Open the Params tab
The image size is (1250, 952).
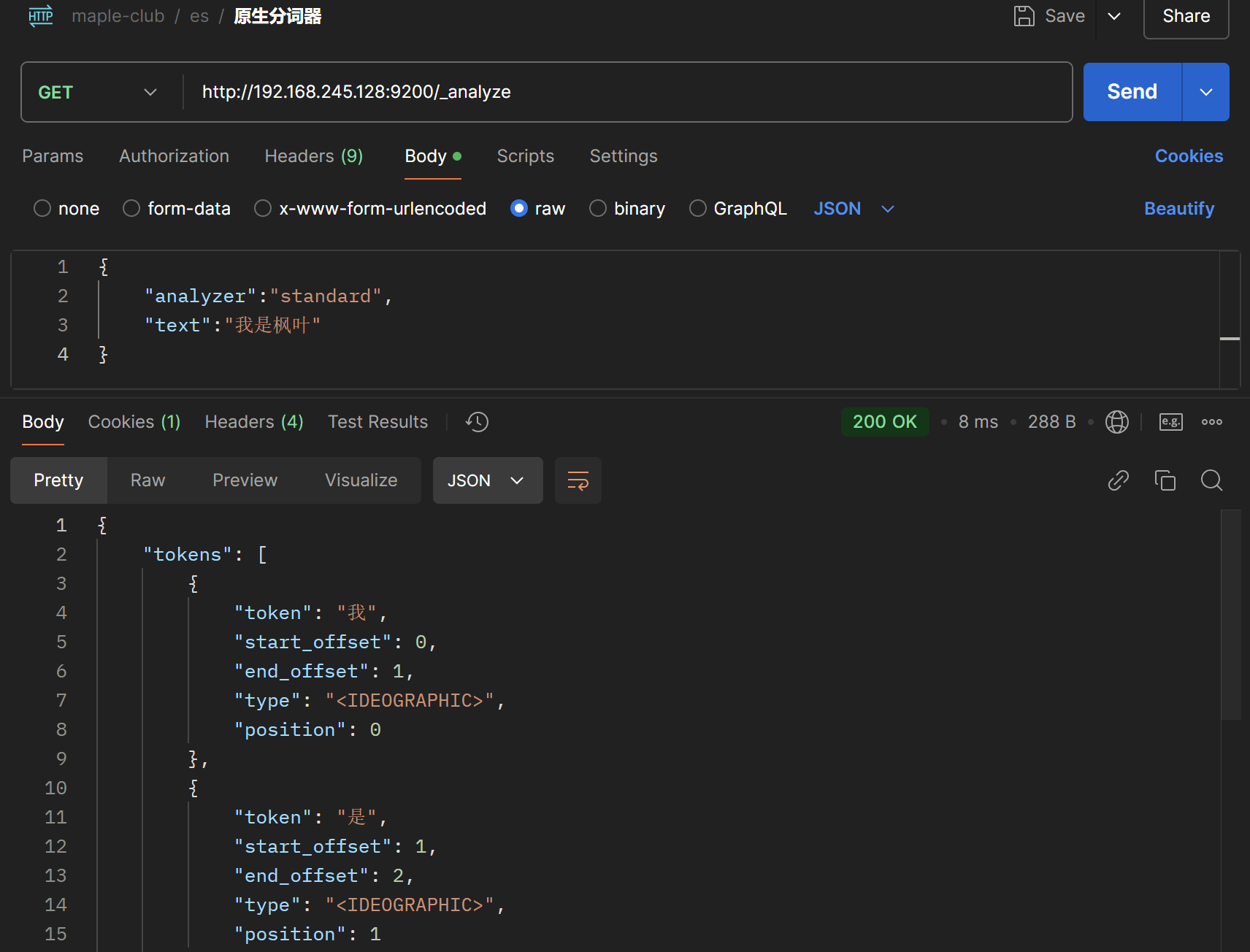point(53,156)
